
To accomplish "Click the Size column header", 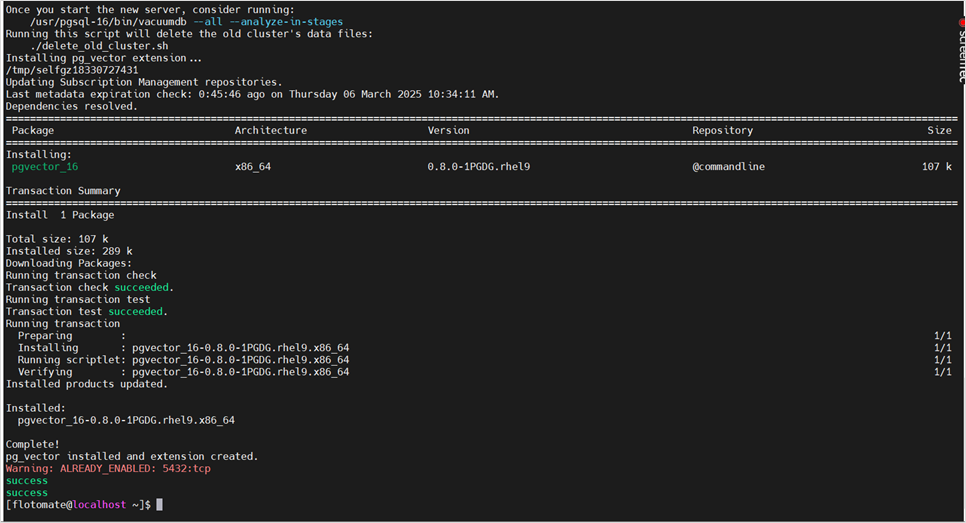I will pos(939,131).
